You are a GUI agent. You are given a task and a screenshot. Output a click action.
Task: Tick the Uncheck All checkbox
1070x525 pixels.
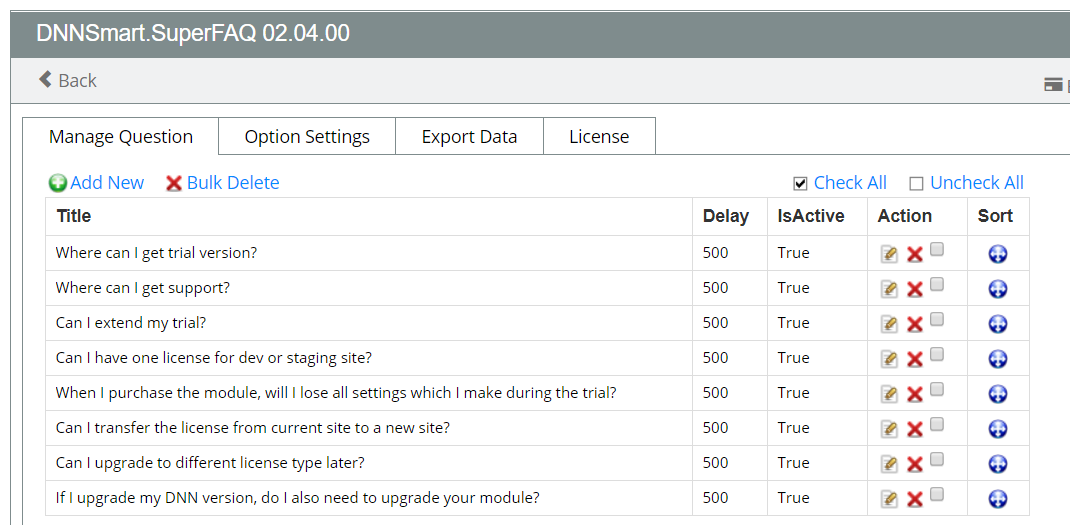point(916,184)
